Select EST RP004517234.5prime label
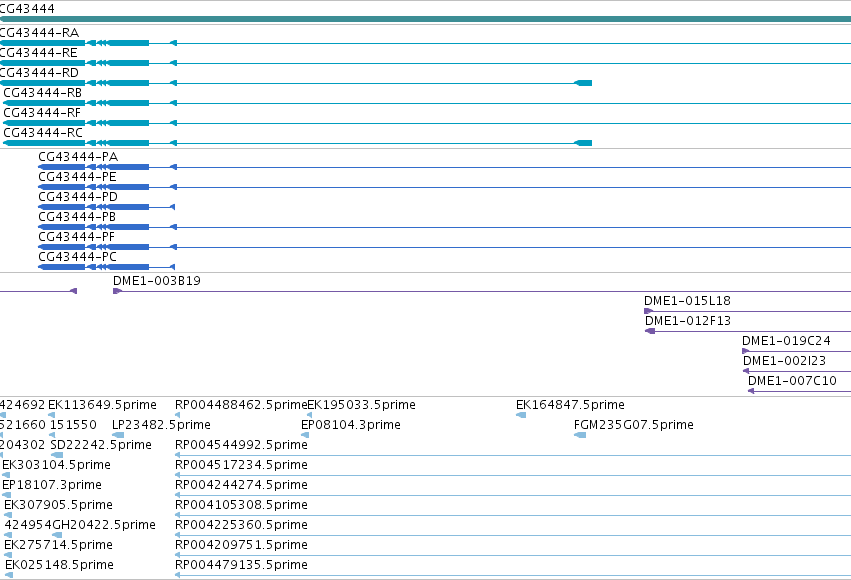851x580 pixels. (x=242, y=466)
